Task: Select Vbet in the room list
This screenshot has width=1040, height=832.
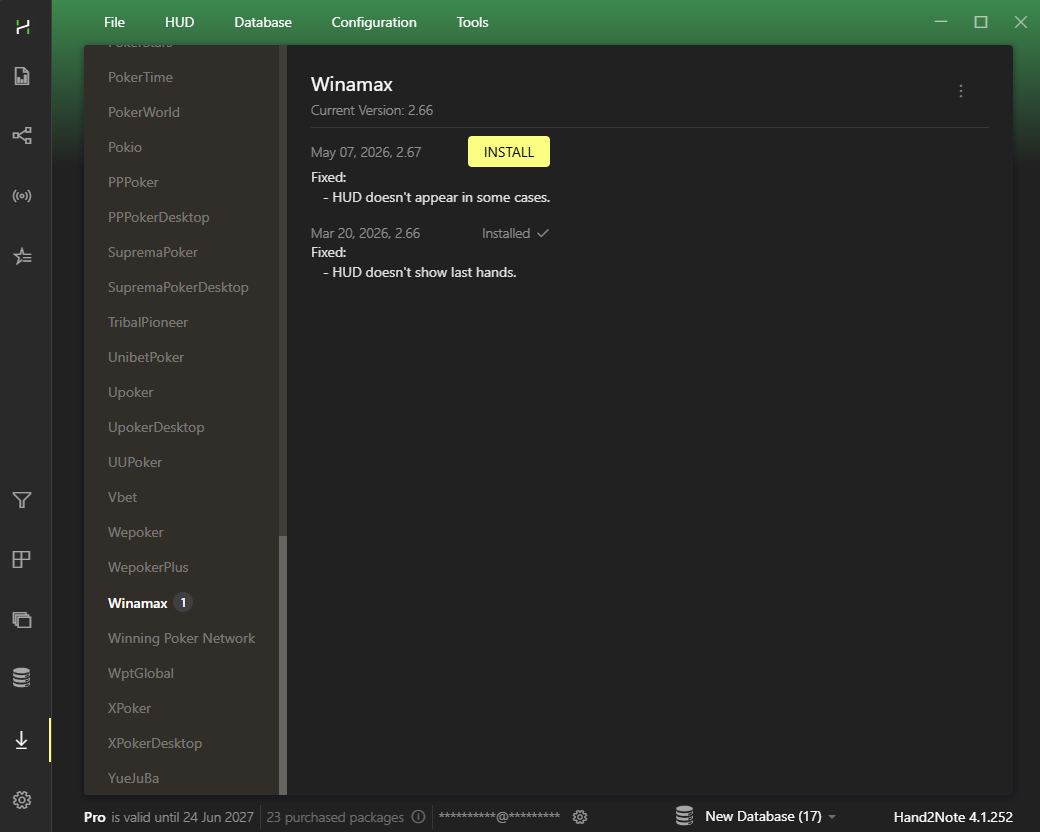Action: point(122,498)
